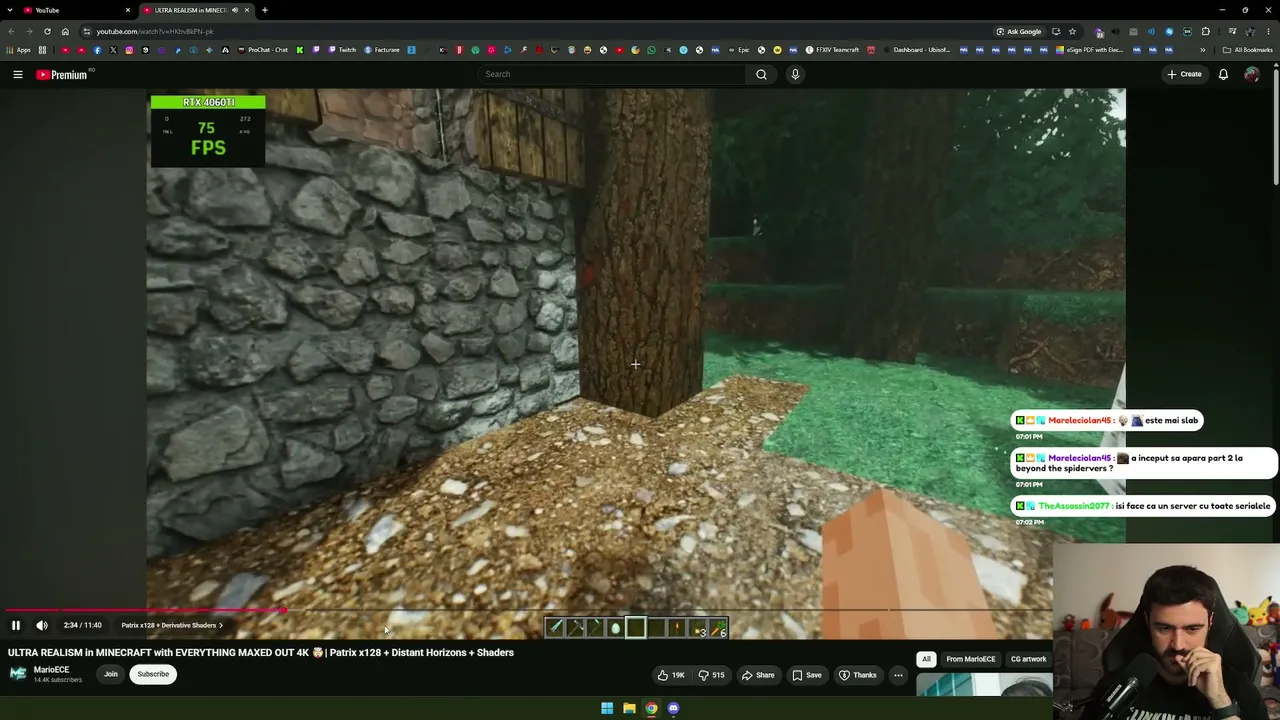Image resolution: width=1280 pixels, height=720 pixels.
Task: Click the search magnifier button
Action: pyautogui.click(x=761, y=74)
